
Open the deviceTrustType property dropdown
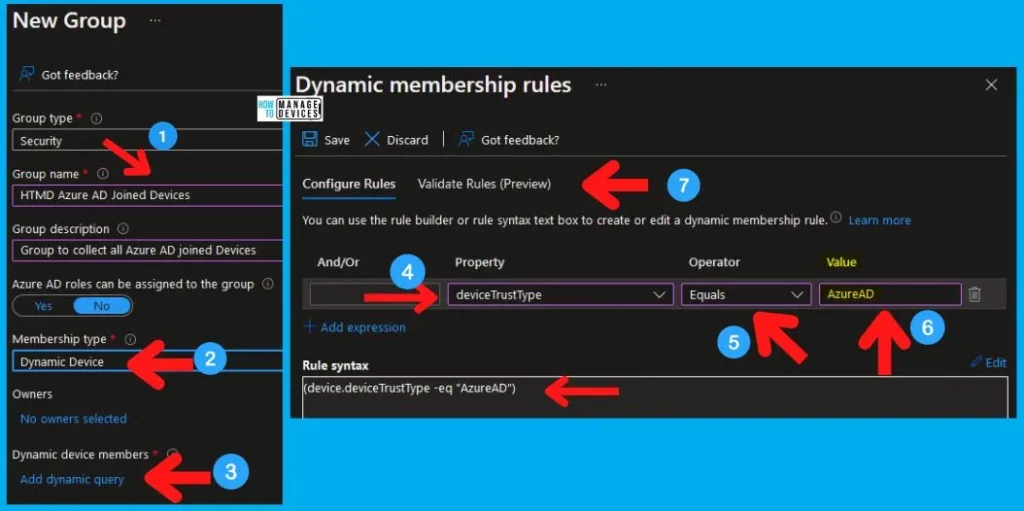click(560, 295)
